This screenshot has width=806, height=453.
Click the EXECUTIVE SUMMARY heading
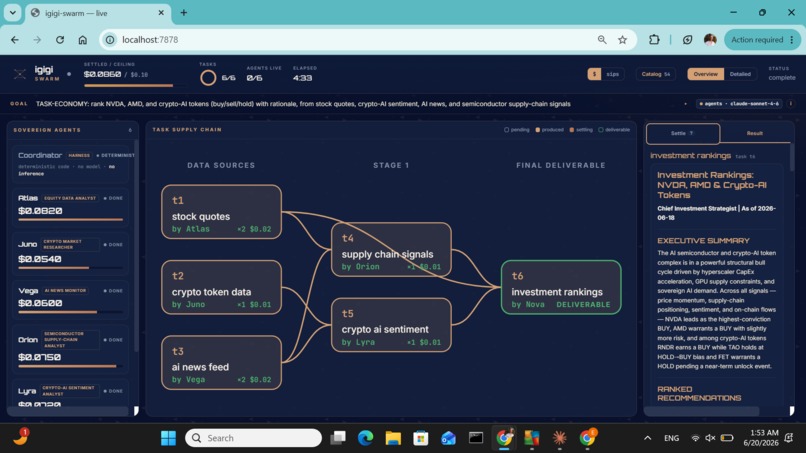pyautogui.click(x=703, y=241)
